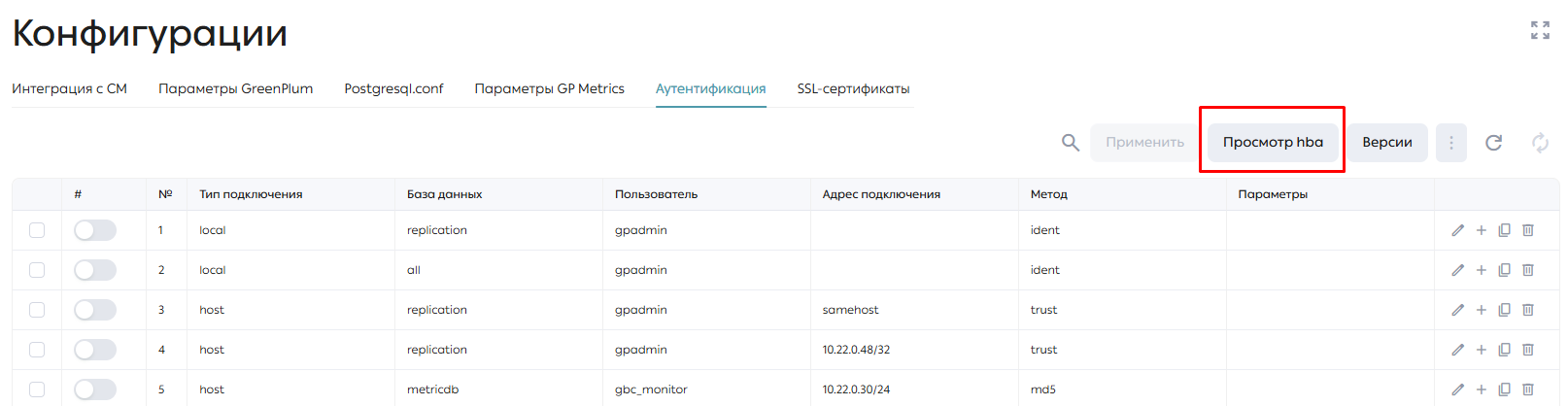Edit row 5 with pencil icon
The width and height of the screenshot is (1568, 406).
1457,389
